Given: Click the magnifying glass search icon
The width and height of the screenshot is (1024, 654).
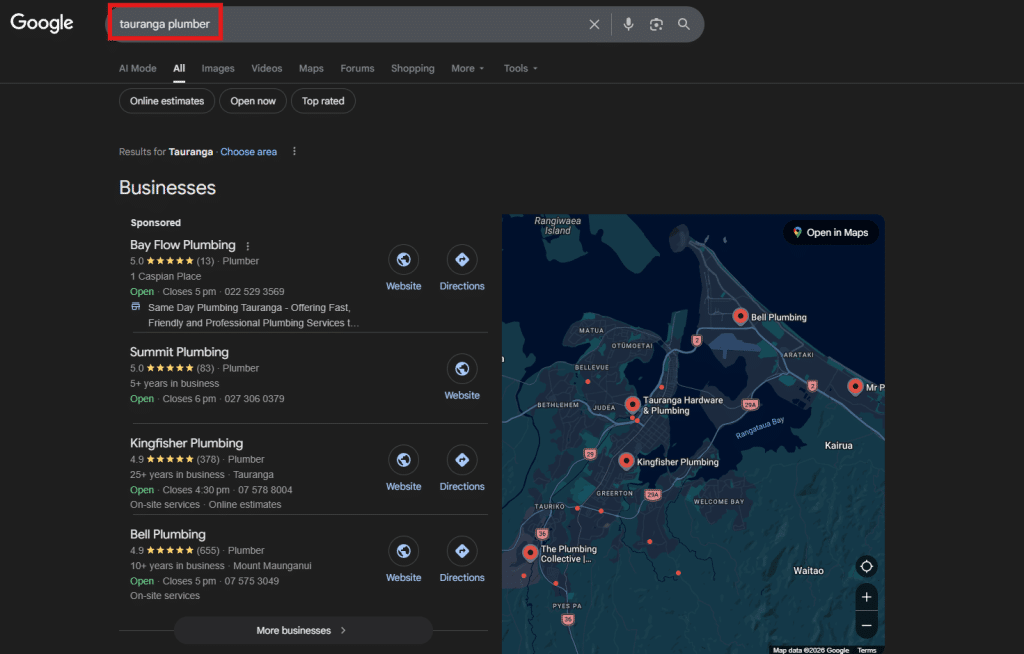Looking at the screenshot, I should click(x=684, y=24).
